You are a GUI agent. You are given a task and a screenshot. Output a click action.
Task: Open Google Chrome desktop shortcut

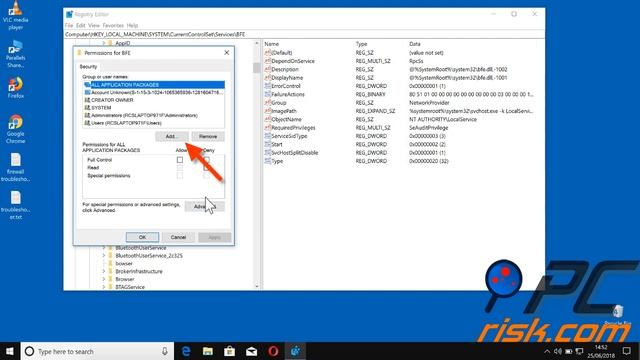point(16,129)
